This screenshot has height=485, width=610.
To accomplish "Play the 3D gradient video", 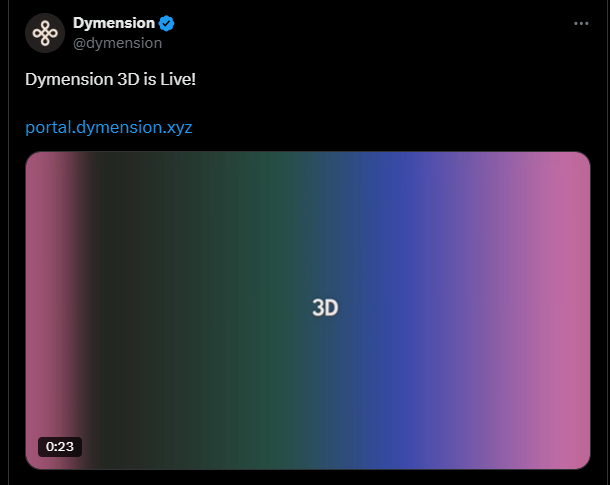I will [x=308, y=310].
